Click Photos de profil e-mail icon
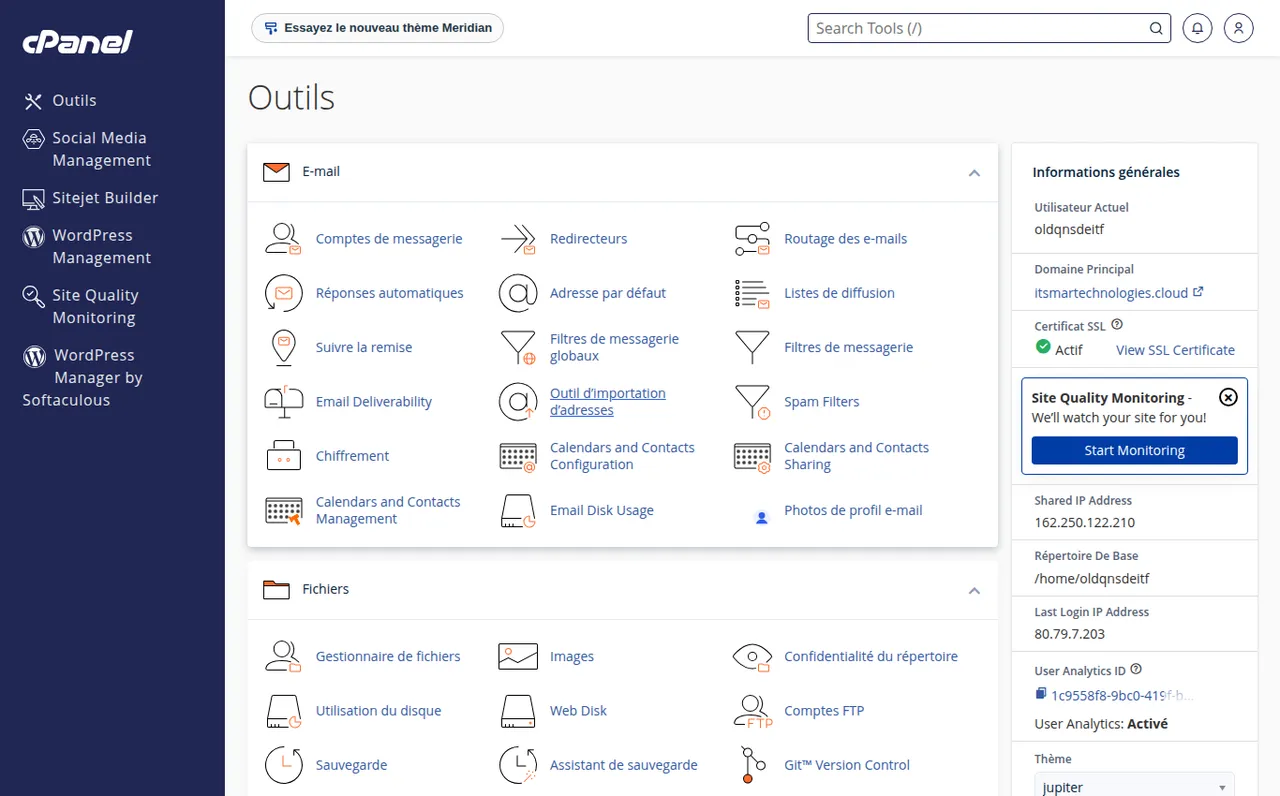The image size is (1280, 796). 762,518
